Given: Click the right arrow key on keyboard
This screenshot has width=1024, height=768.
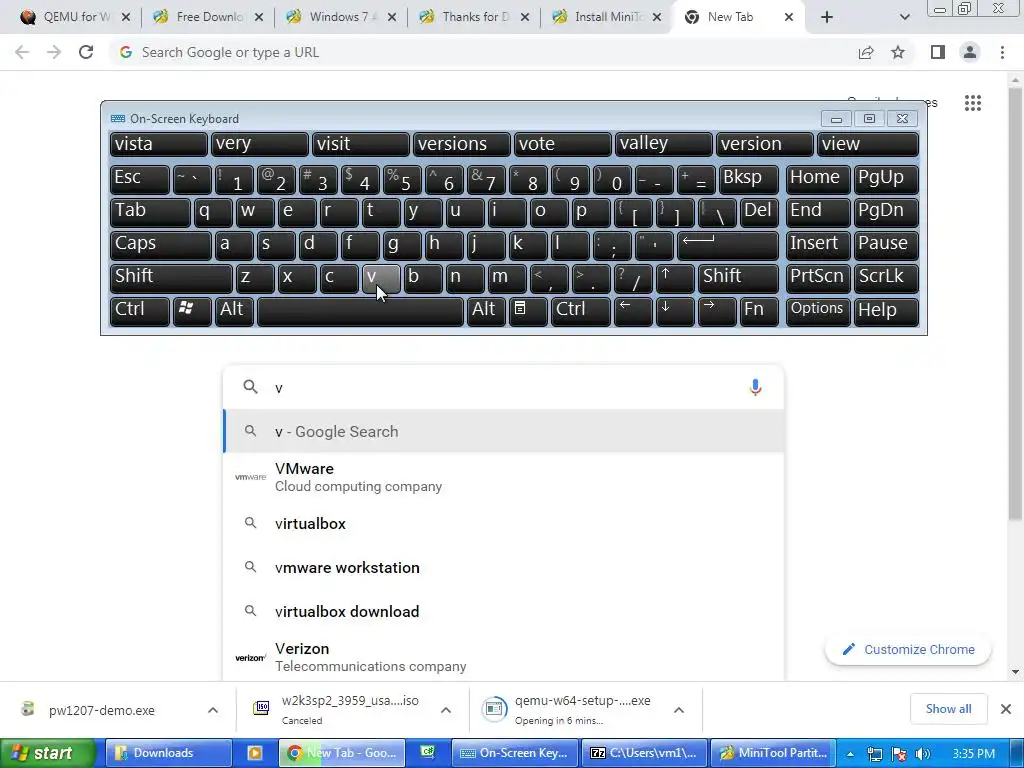Looking at the screenshot, I should coord(716,310).
